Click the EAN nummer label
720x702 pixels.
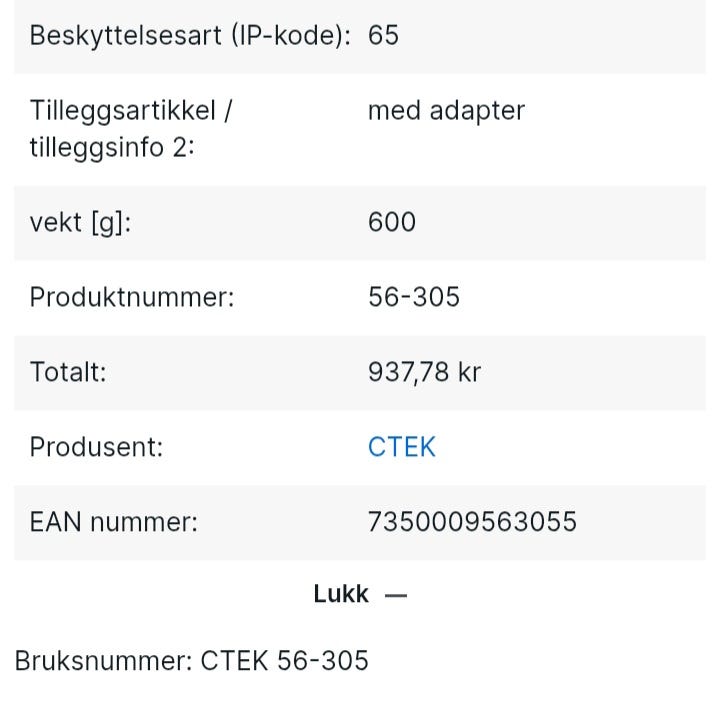click(x=114, y=522)
